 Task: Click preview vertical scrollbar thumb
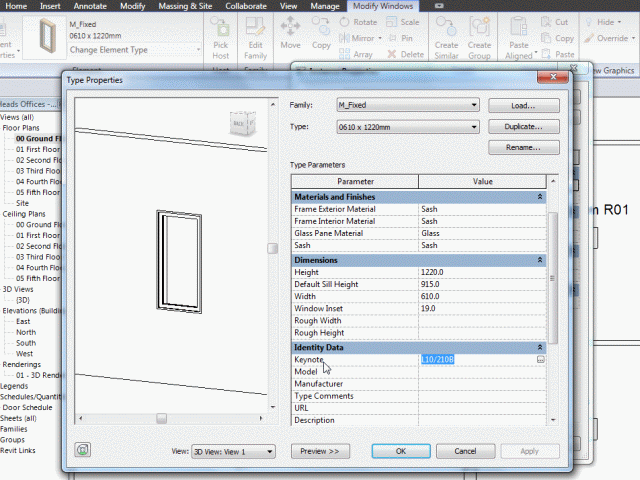point(273,248)
